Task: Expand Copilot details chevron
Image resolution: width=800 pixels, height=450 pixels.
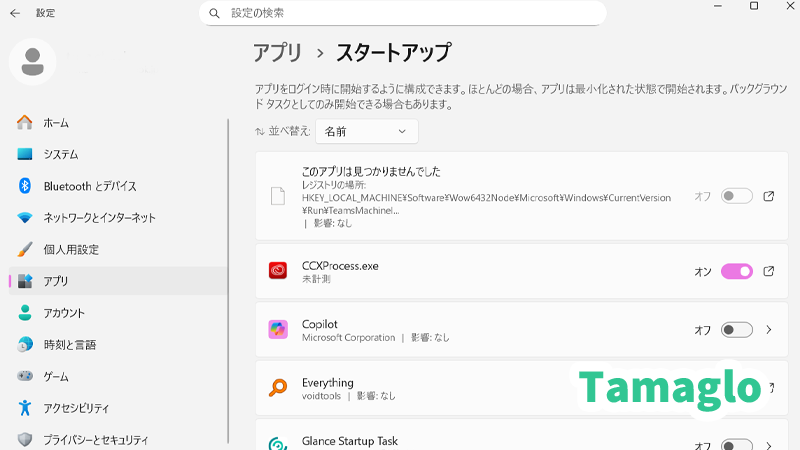Action: [x=769, y=330]
